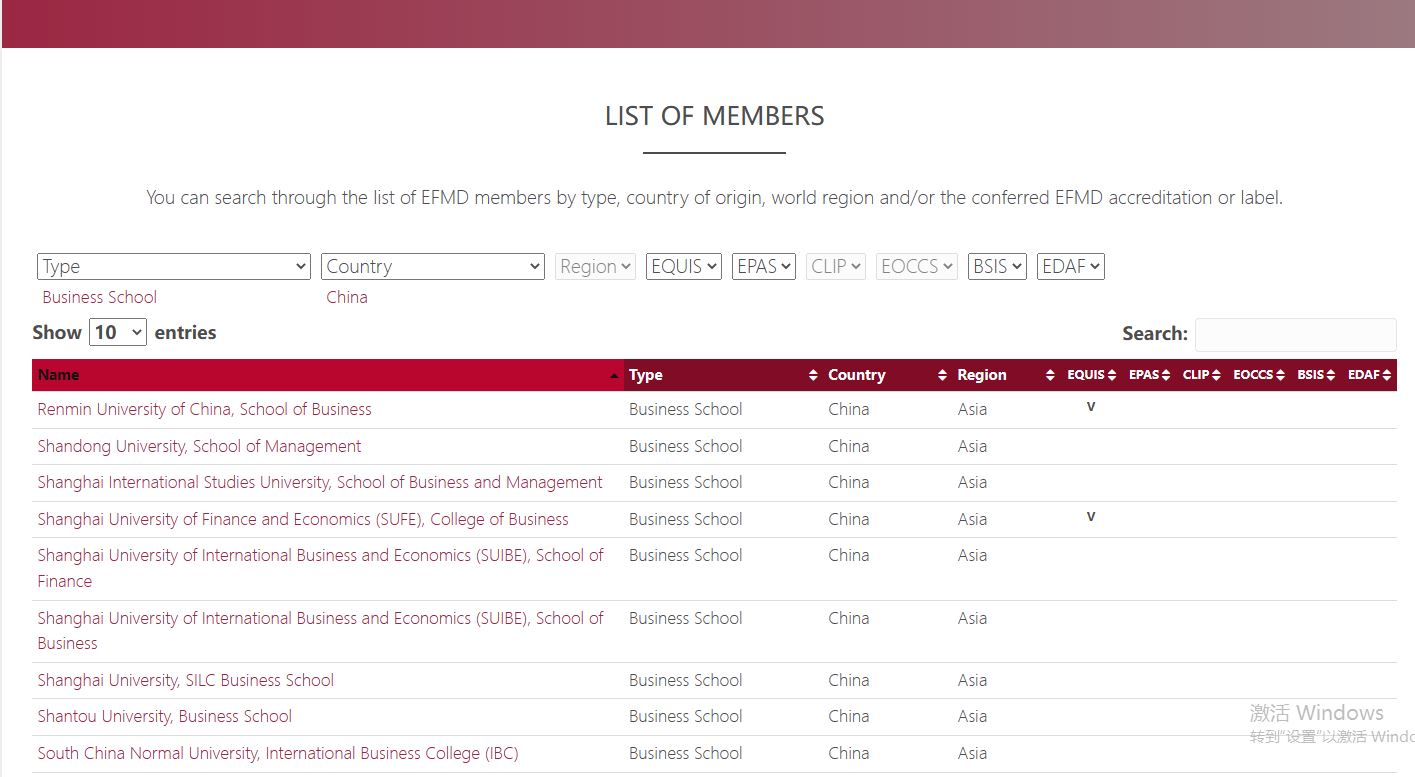The height and width of the screenshot is (777, 1415).
Task: Open the BSIS filter dropdown
Action: click(996, 267)
